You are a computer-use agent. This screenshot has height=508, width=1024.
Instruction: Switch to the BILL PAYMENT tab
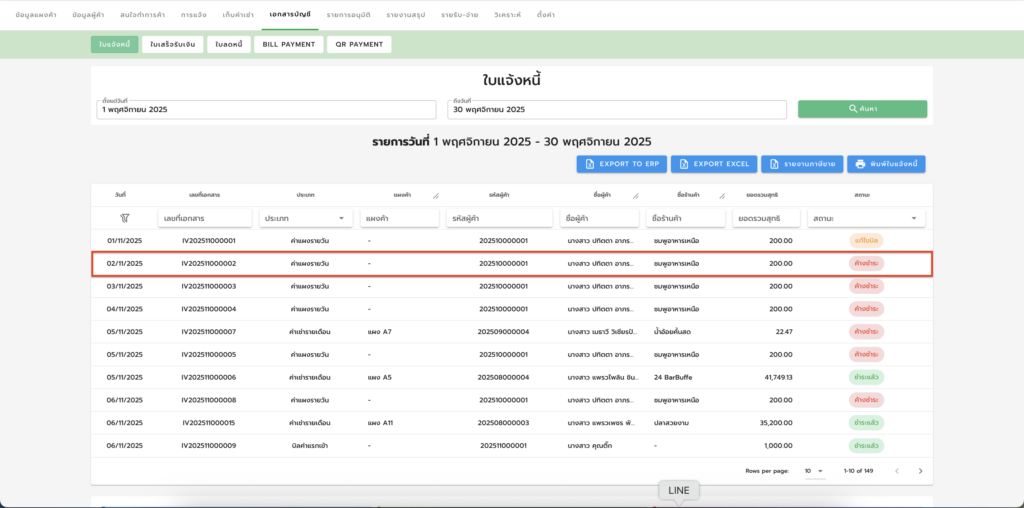tap(288, 45)
